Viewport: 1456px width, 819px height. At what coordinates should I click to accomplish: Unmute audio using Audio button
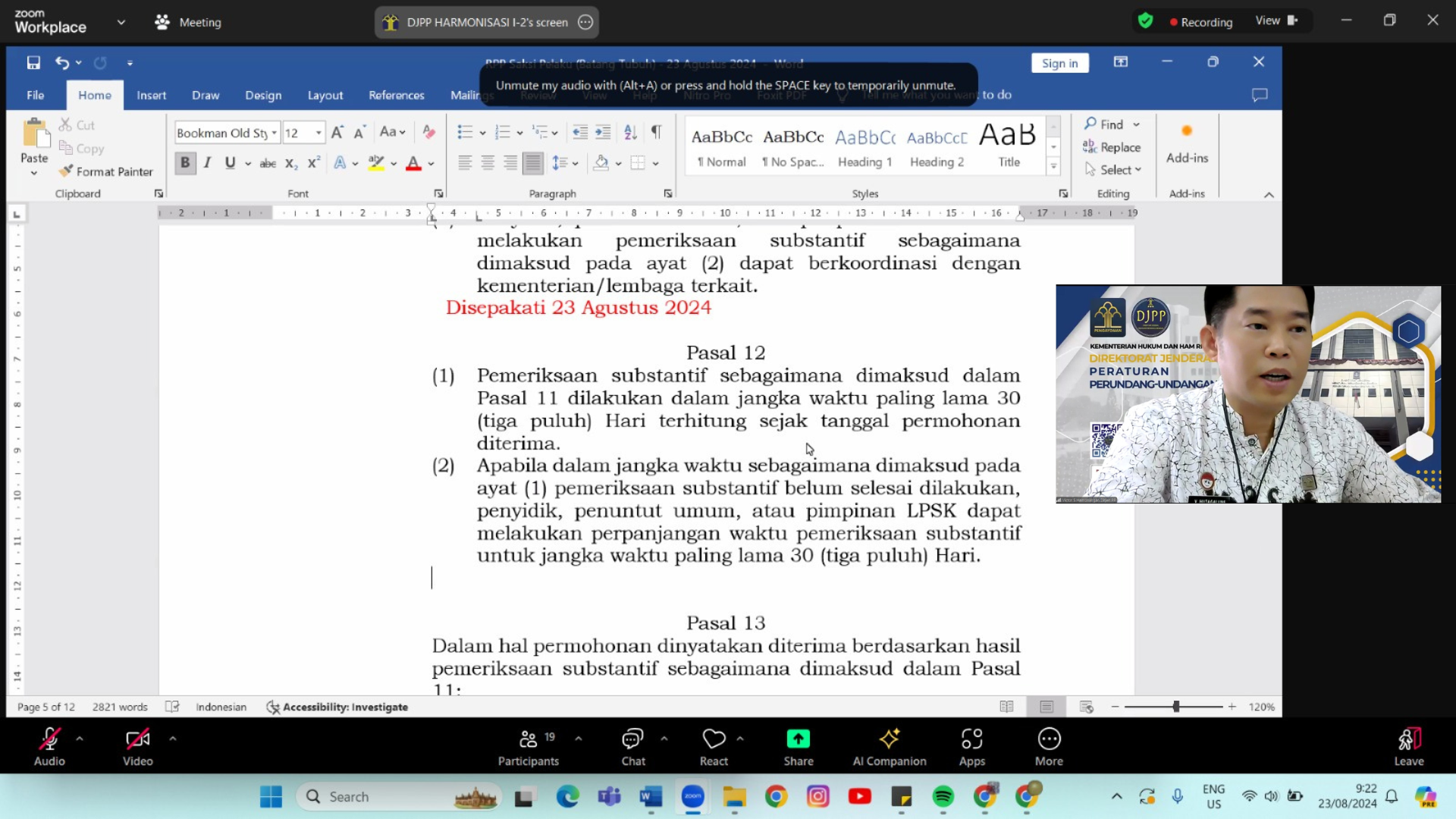click(49, 748)
